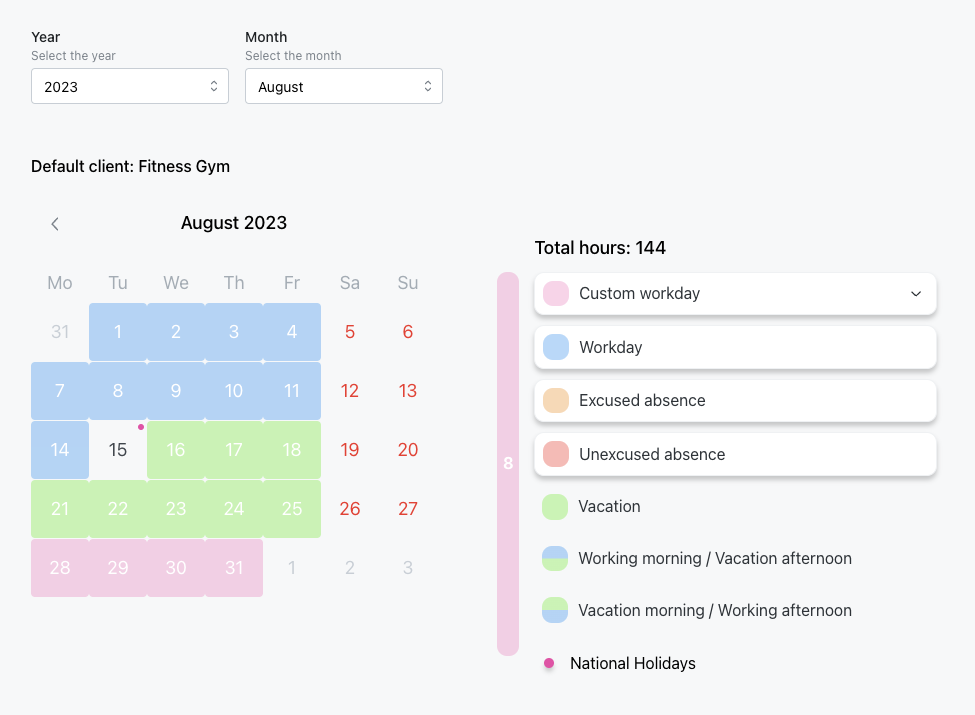Click the August 2023 calendar heading
The image size is (975, 715).
coord(234,222)
